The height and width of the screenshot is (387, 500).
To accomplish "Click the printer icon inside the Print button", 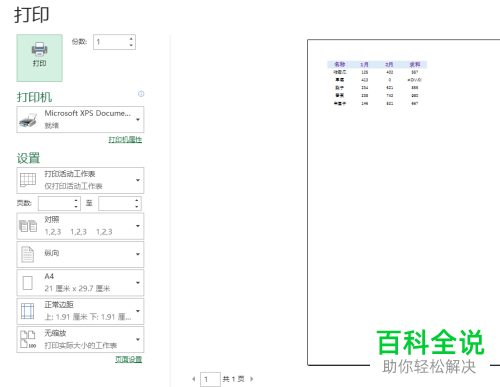I will pyautogui.click(x=40, y=49).
